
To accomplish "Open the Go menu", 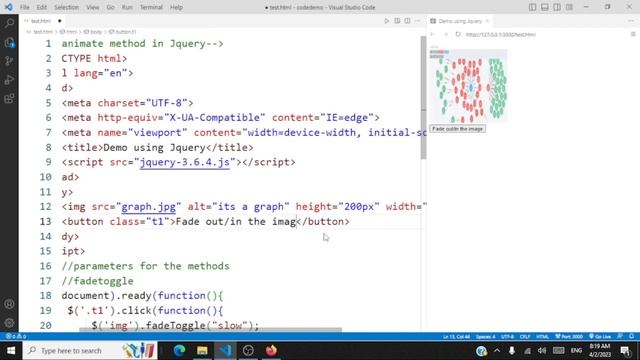I will pos(110,7).
